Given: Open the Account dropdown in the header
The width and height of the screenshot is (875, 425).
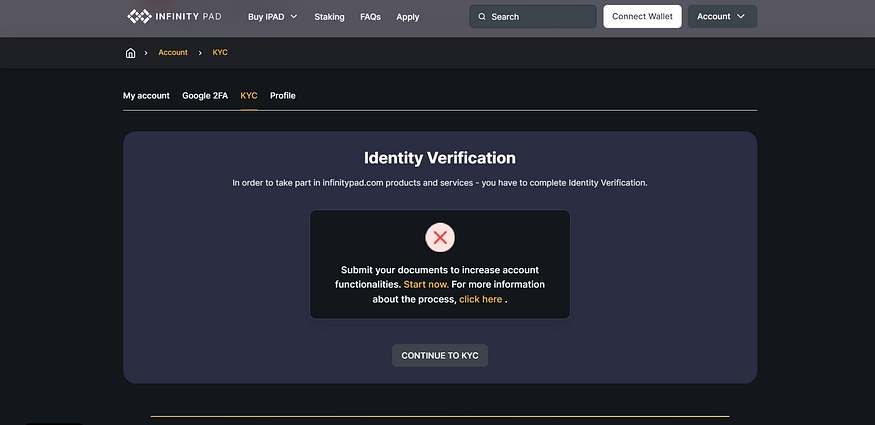Looking at the screenshot, I should coord(721,17).
